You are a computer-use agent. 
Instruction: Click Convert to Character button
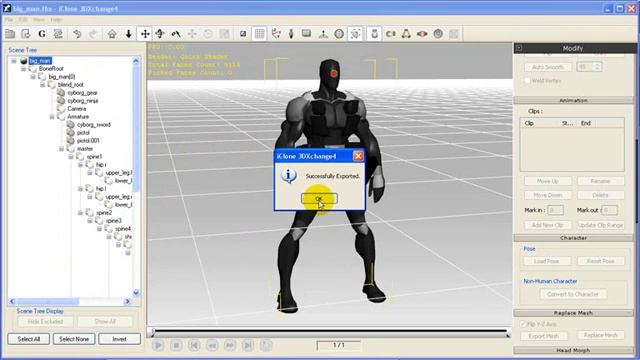[573, 294]
